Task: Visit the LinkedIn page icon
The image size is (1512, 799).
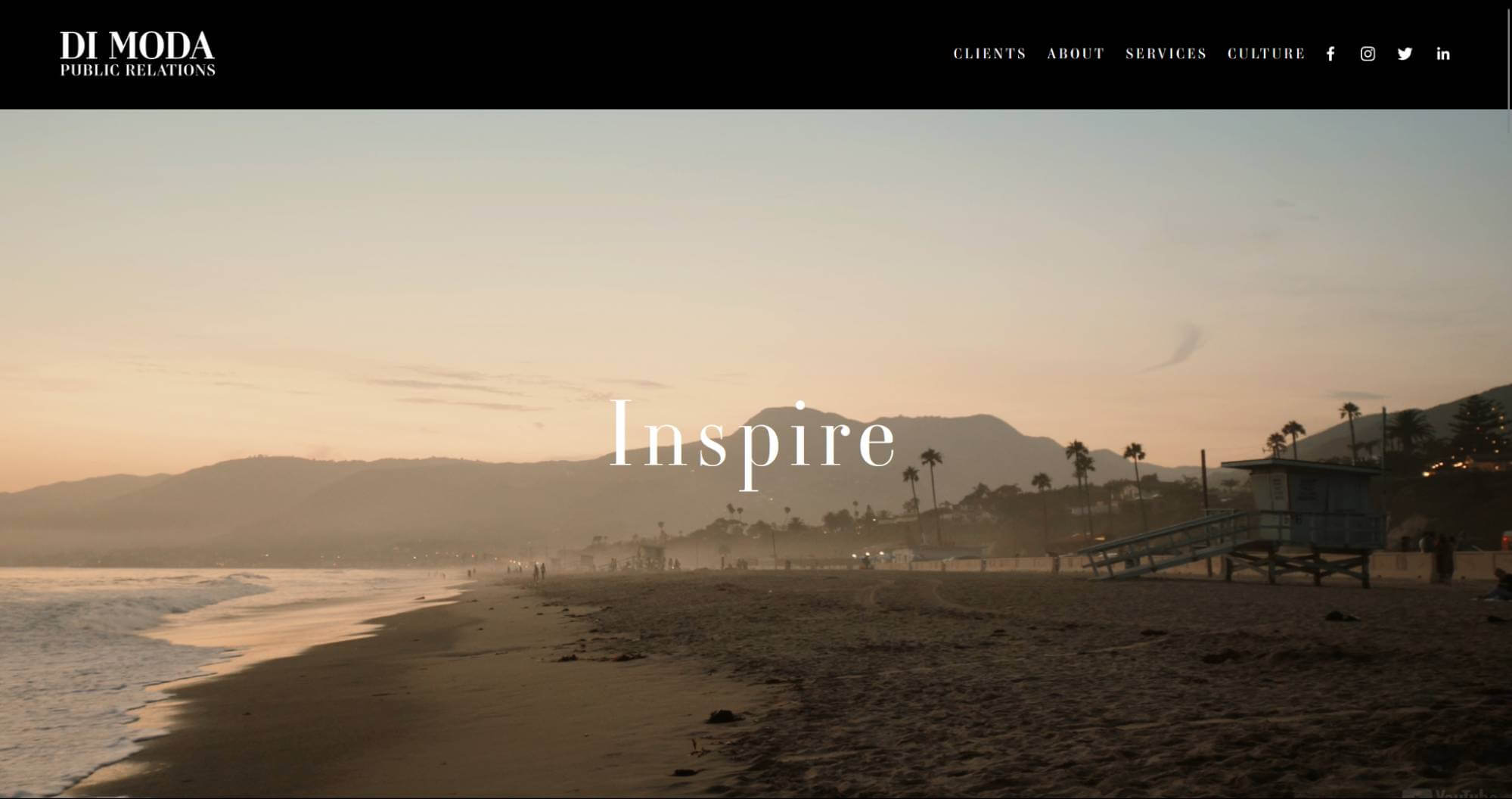Action: pyautogui.click(x=1443, y=54)
